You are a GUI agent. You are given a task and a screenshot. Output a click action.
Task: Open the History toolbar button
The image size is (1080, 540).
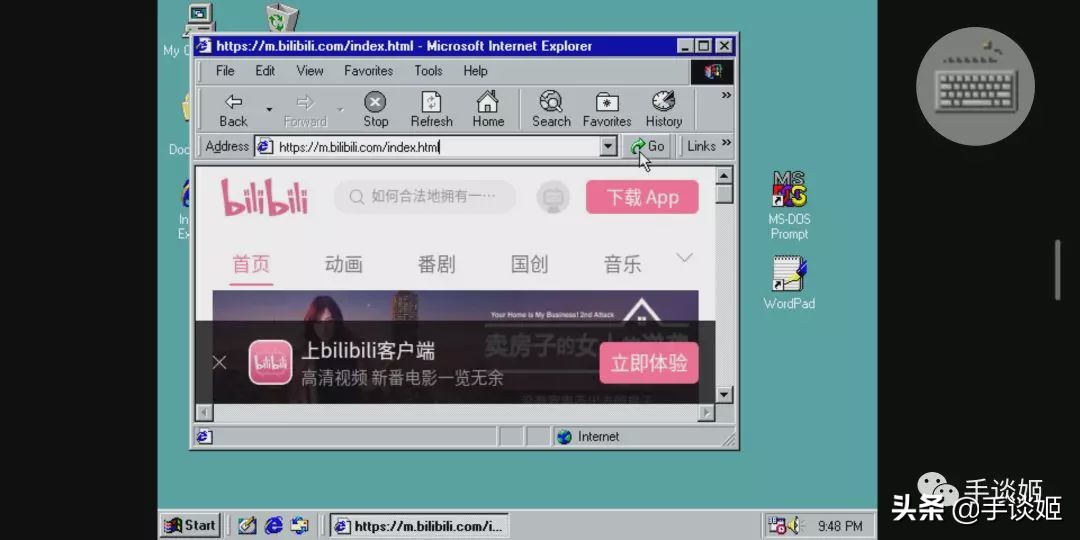pos(663,109)
